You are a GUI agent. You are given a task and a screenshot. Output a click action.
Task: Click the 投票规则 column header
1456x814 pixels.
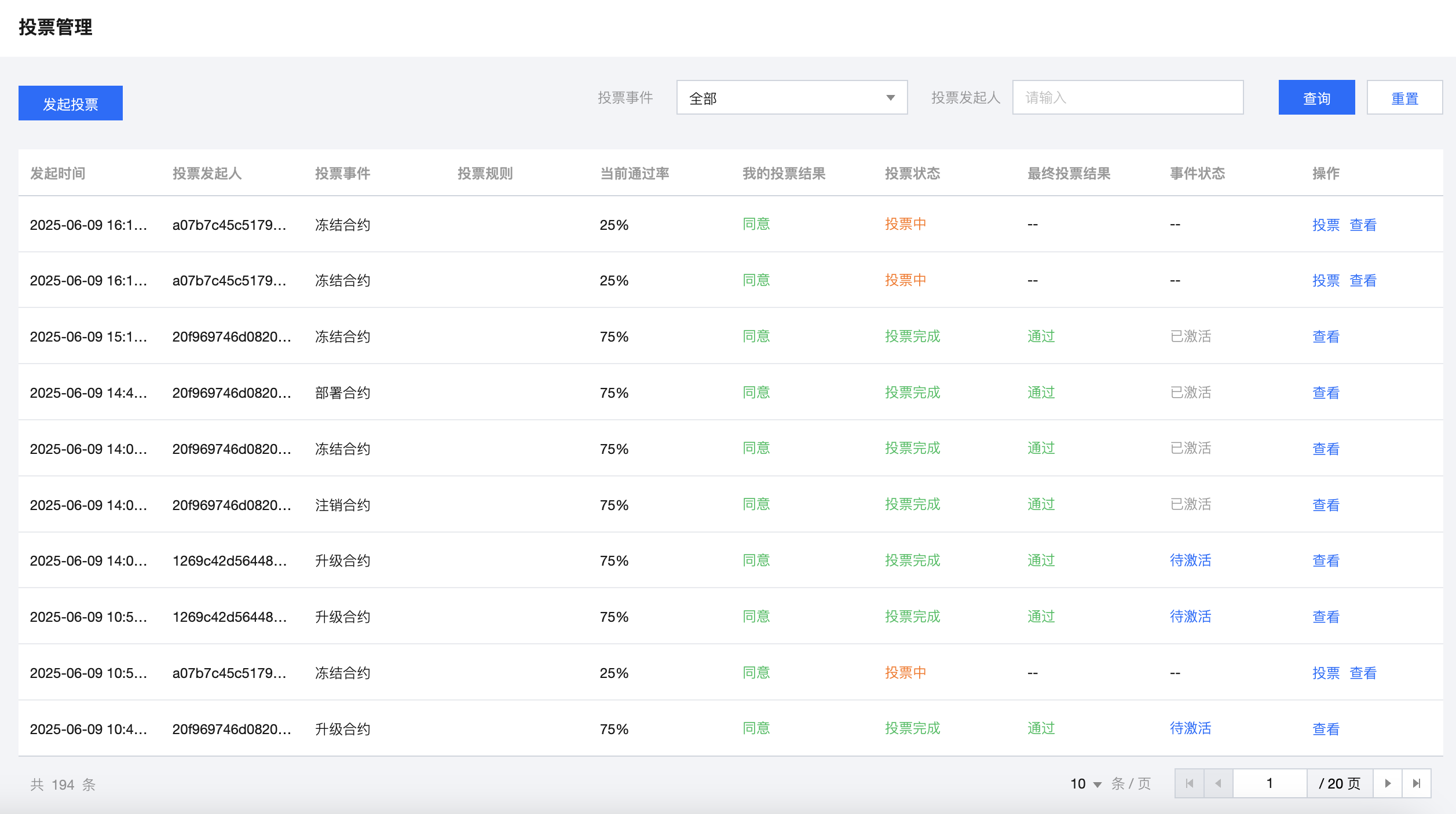pyautogui.click(x=485, y=173)
